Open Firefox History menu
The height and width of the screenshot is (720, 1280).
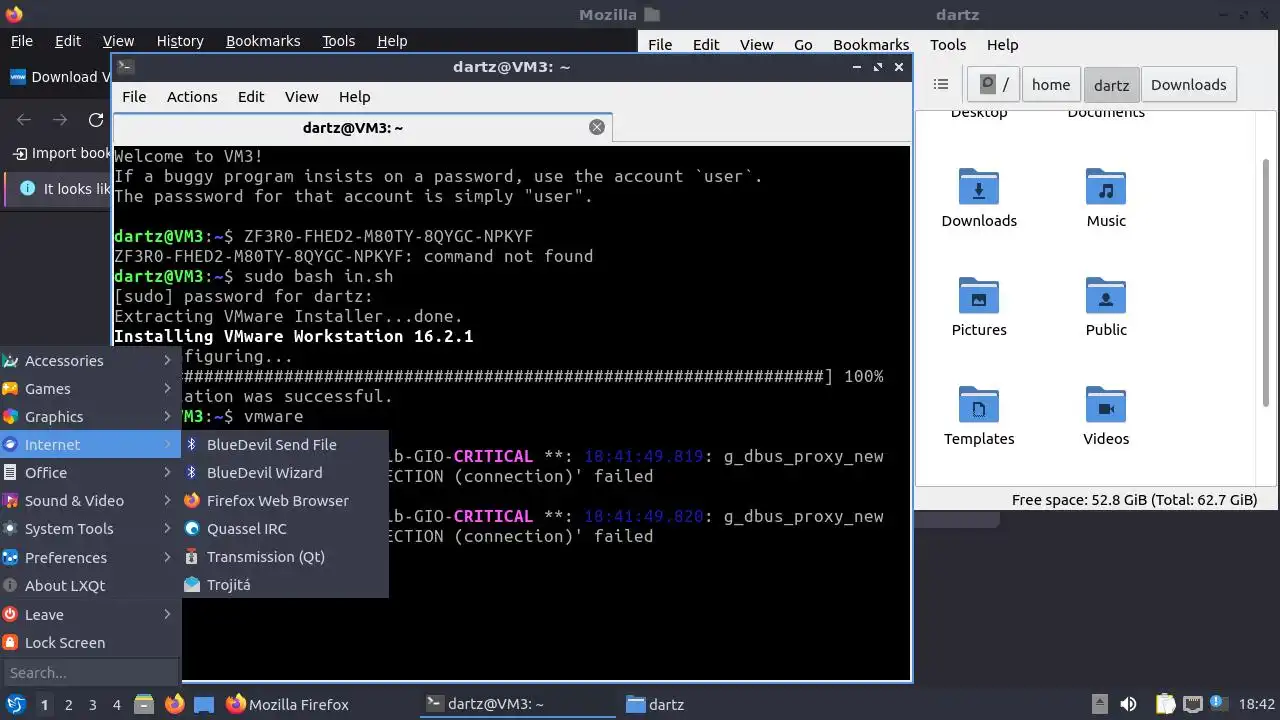pyautogui.click(x=180, y=41)
